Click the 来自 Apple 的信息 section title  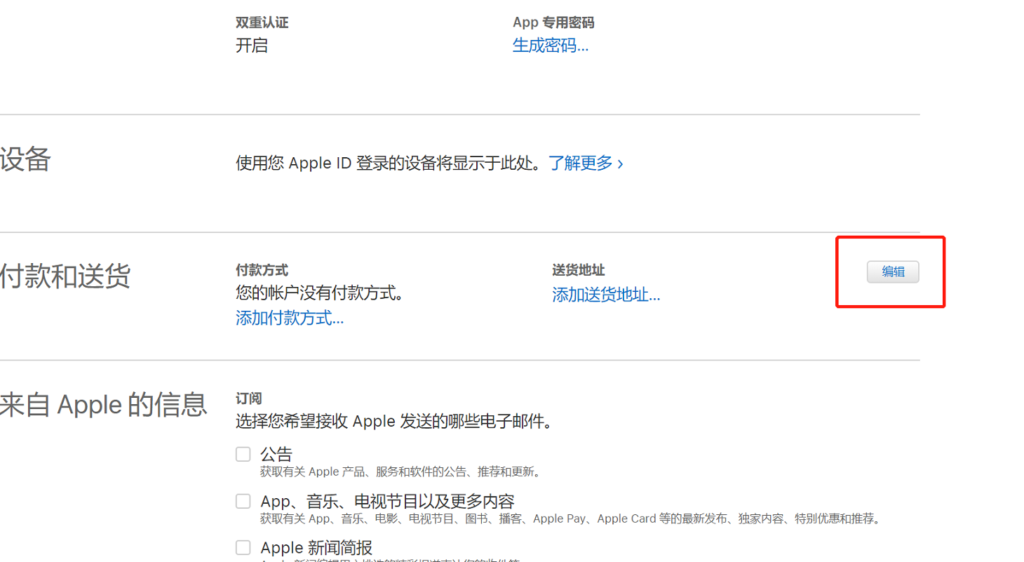(103, 405)
